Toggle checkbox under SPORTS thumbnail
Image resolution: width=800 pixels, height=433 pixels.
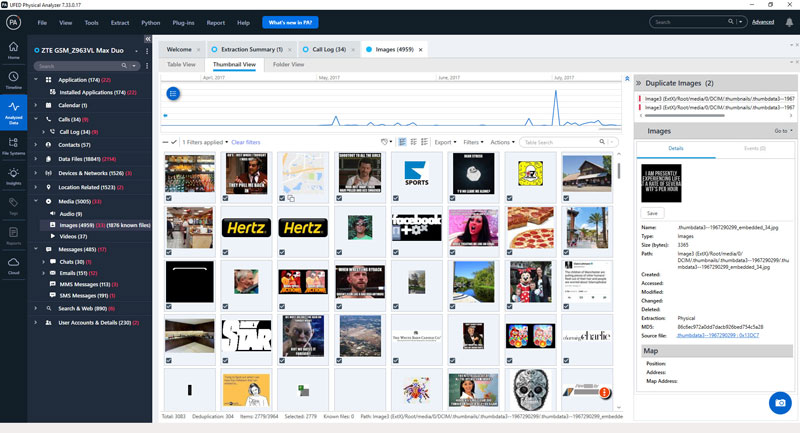click(396, 198)
